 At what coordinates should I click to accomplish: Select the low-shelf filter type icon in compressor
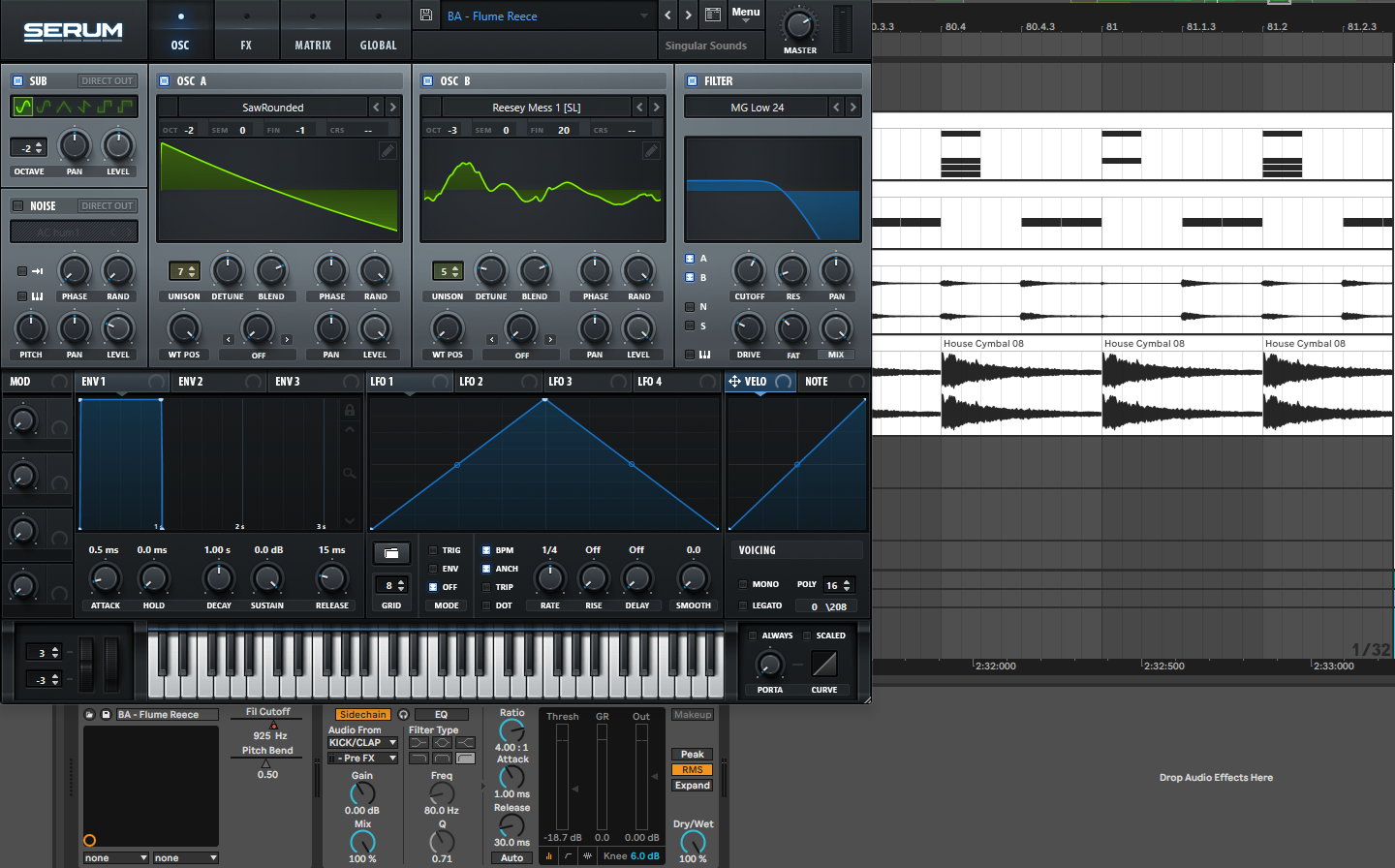(418, 743)
